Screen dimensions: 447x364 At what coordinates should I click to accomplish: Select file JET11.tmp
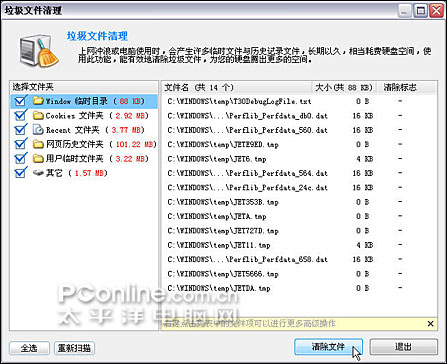299,245
